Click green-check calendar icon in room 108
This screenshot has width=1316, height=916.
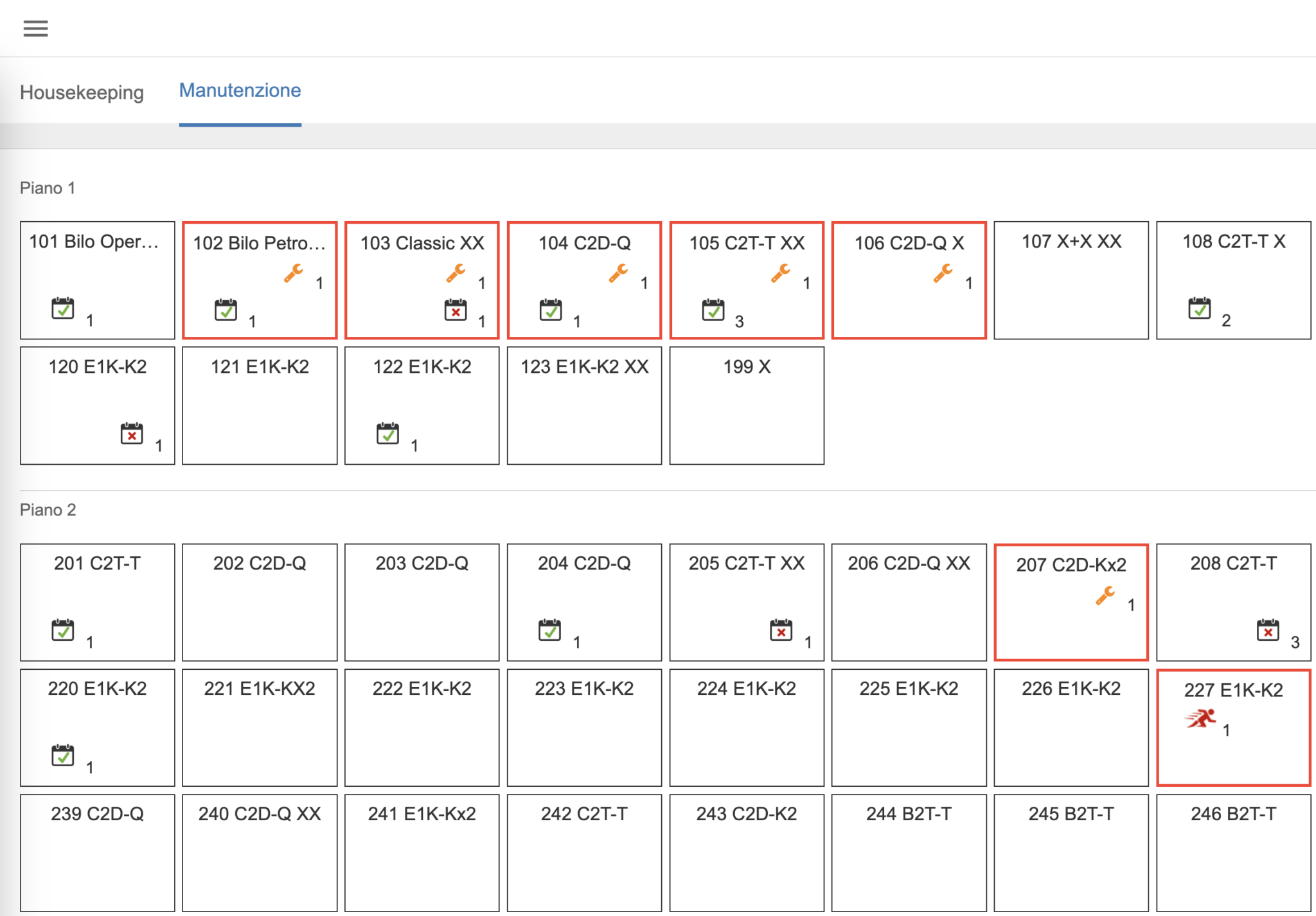pyautogui.click(x=1200, y=308)
